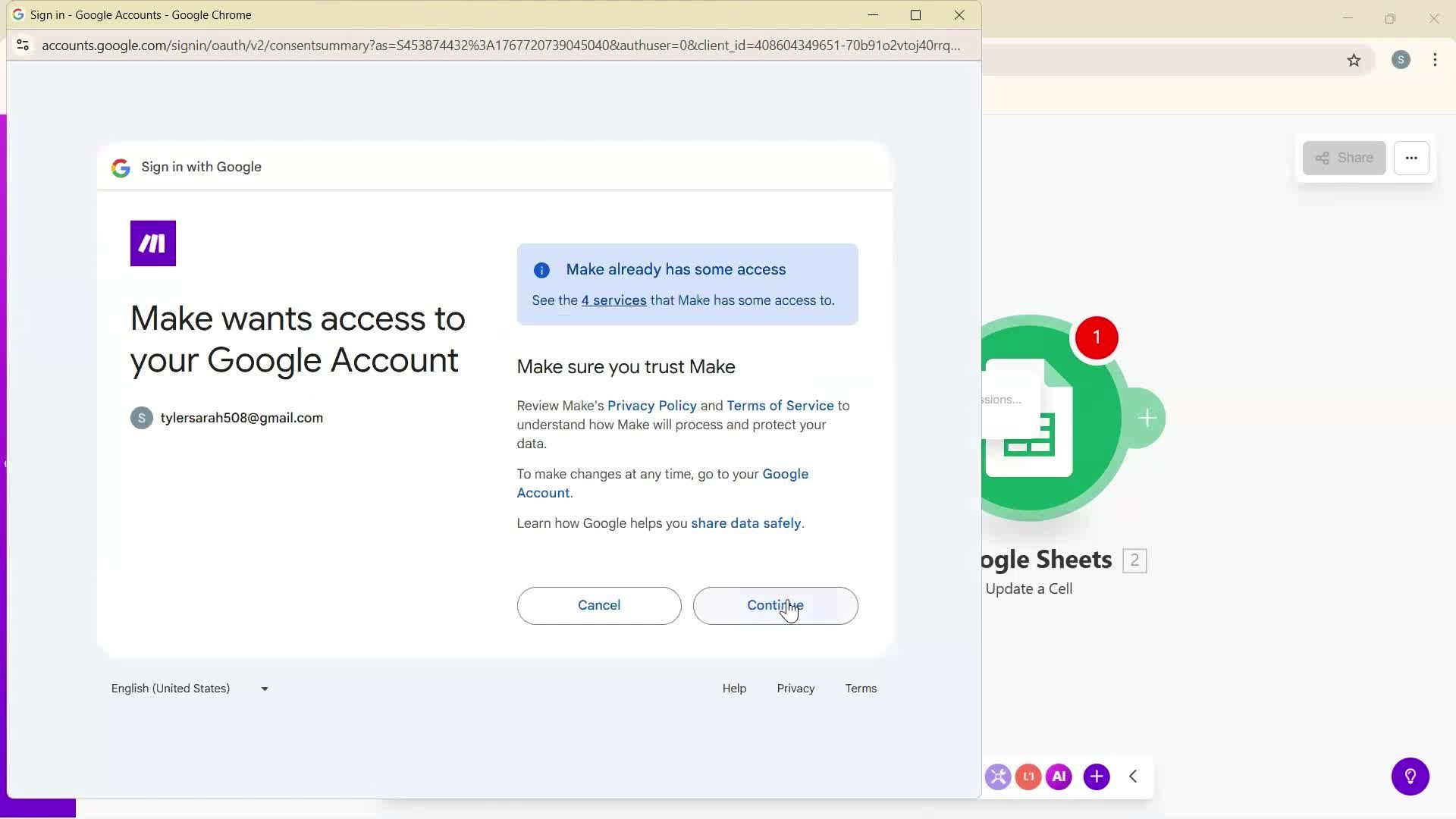
Task: Expand the English (United States) language dropdown
Action: click(189, 689)
